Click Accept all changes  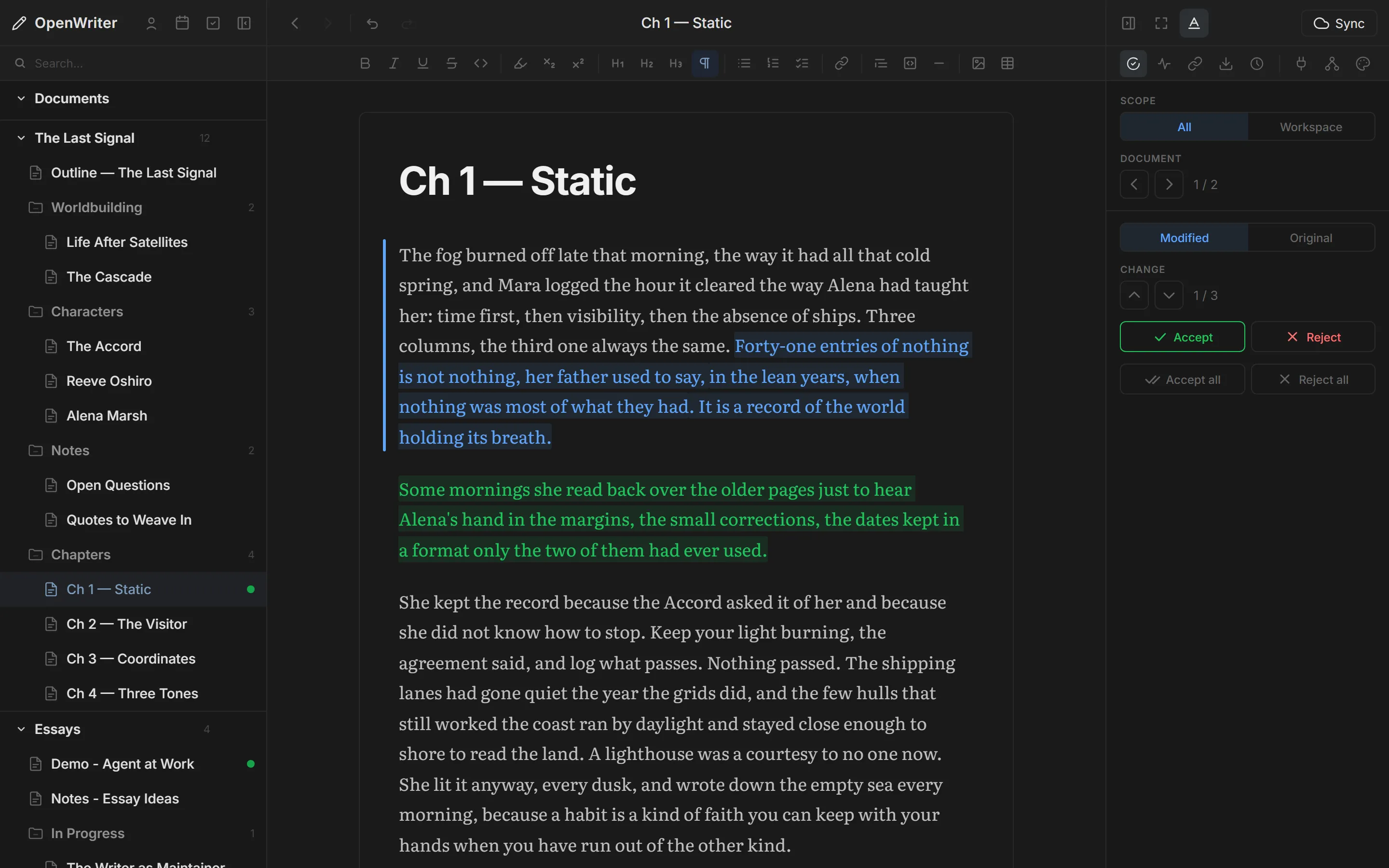(1183, 380)
